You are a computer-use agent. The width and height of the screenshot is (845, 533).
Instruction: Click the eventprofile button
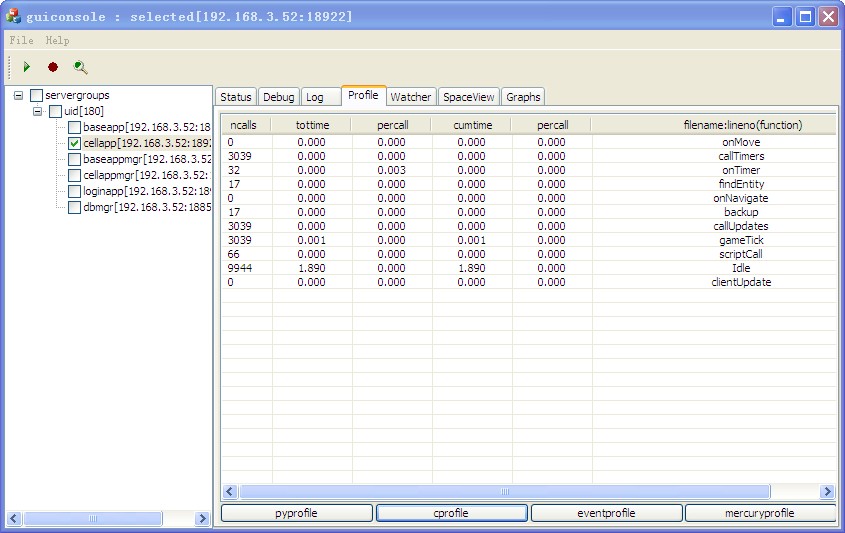pos(606,513)
